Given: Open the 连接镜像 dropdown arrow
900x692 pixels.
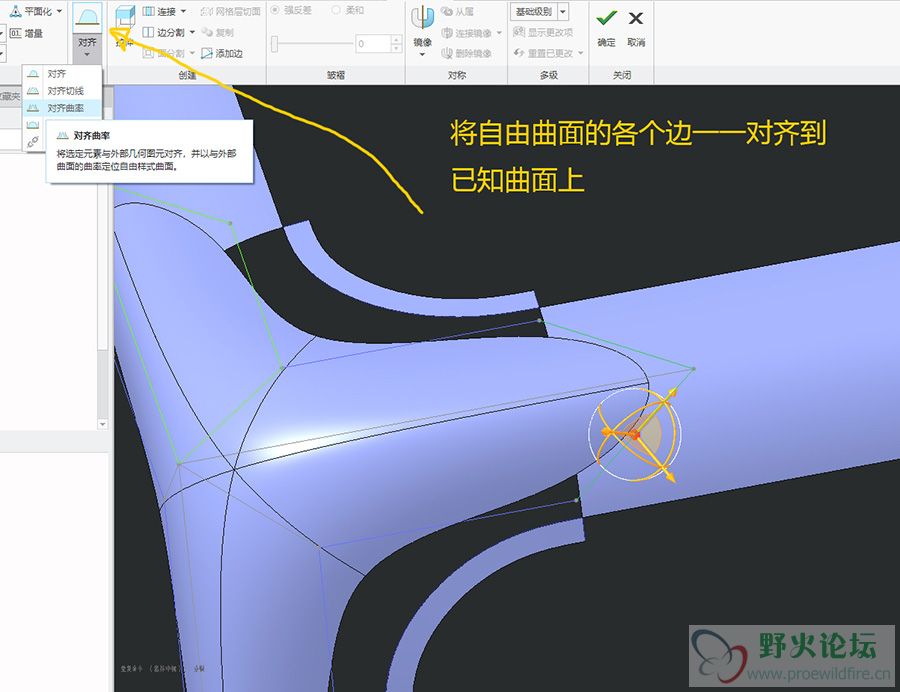Looking at the screenshot, I should coord(499,33).
